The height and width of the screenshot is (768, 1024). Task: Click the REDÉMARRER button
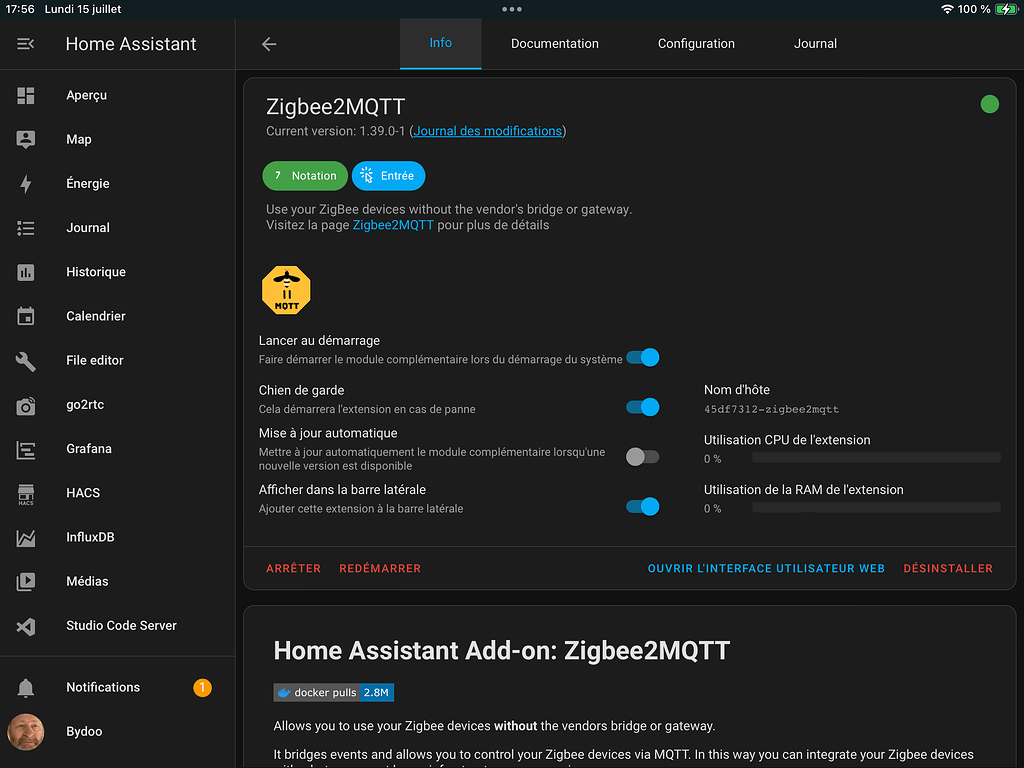point(380,569)
